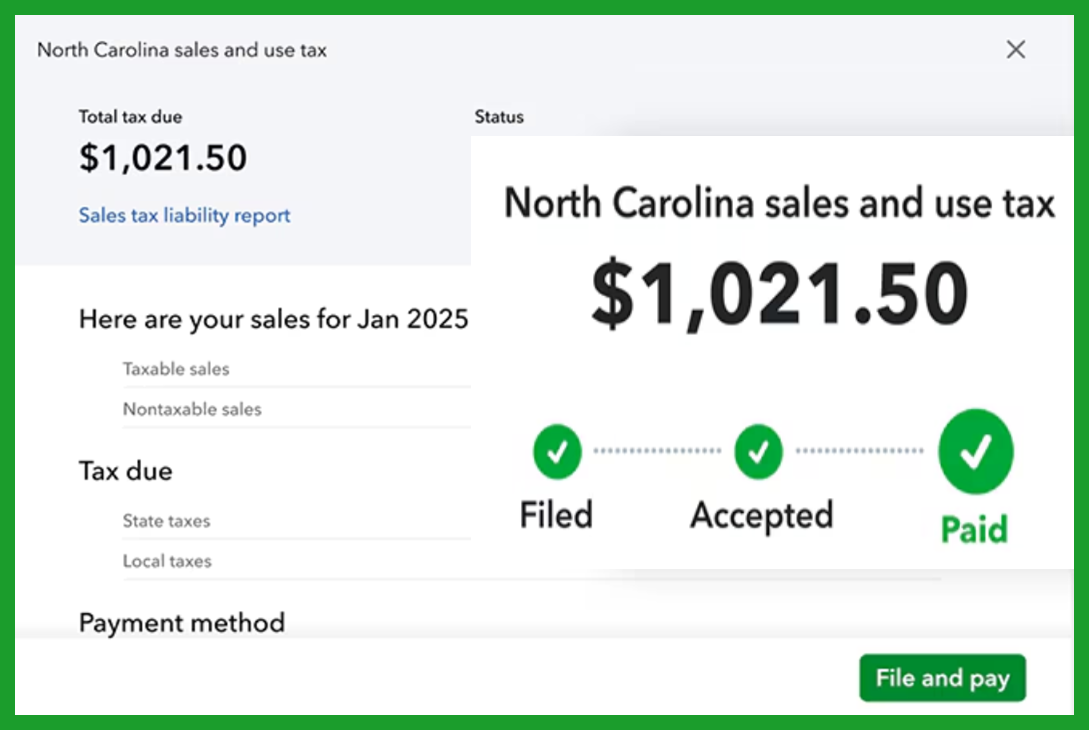1089x730 pixels.
Task: Click the File and pay button
Action: (942, 678)
